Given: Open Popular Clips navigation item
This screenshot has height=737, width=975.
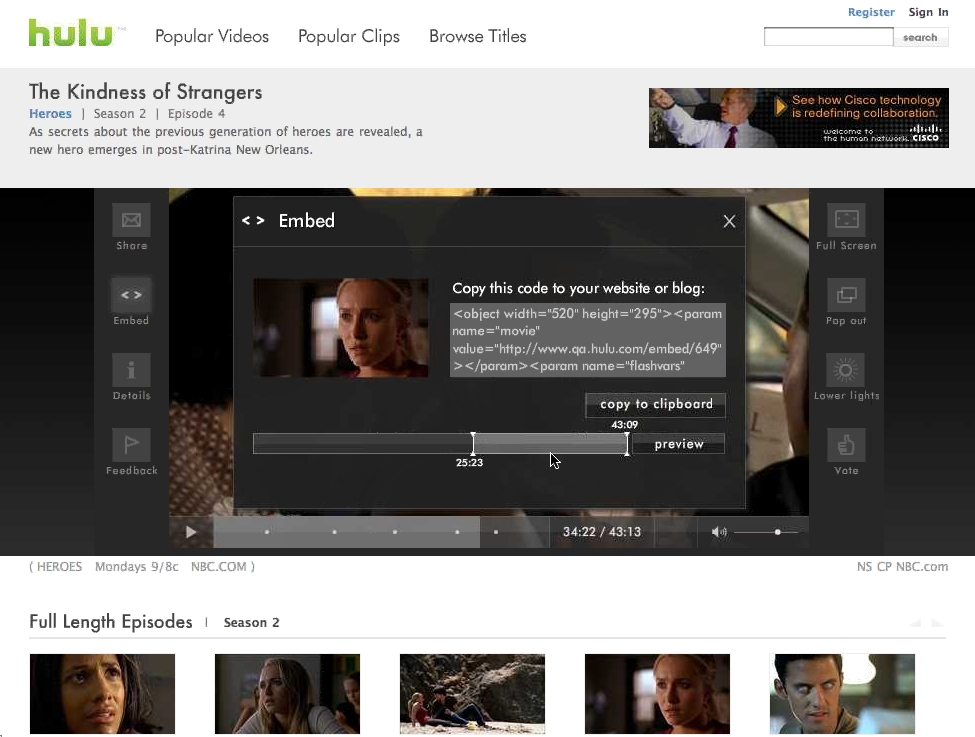Looking at the screenshot, I should tap(349, 36).
